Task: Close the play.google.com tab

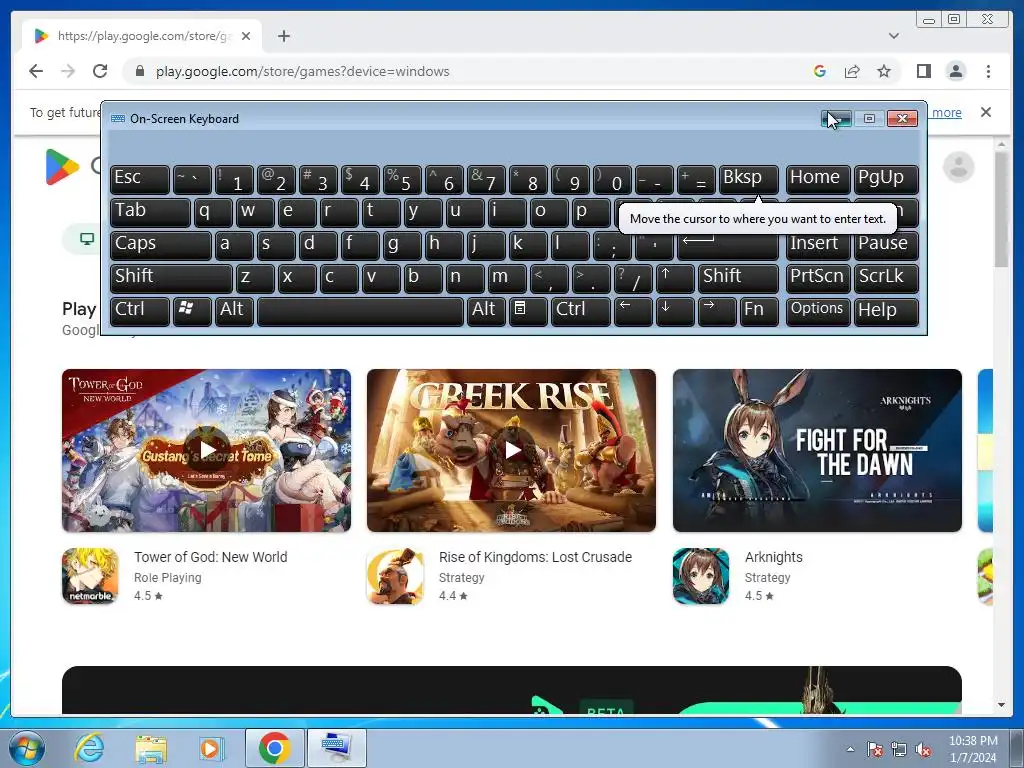Action: click(246, 36)
